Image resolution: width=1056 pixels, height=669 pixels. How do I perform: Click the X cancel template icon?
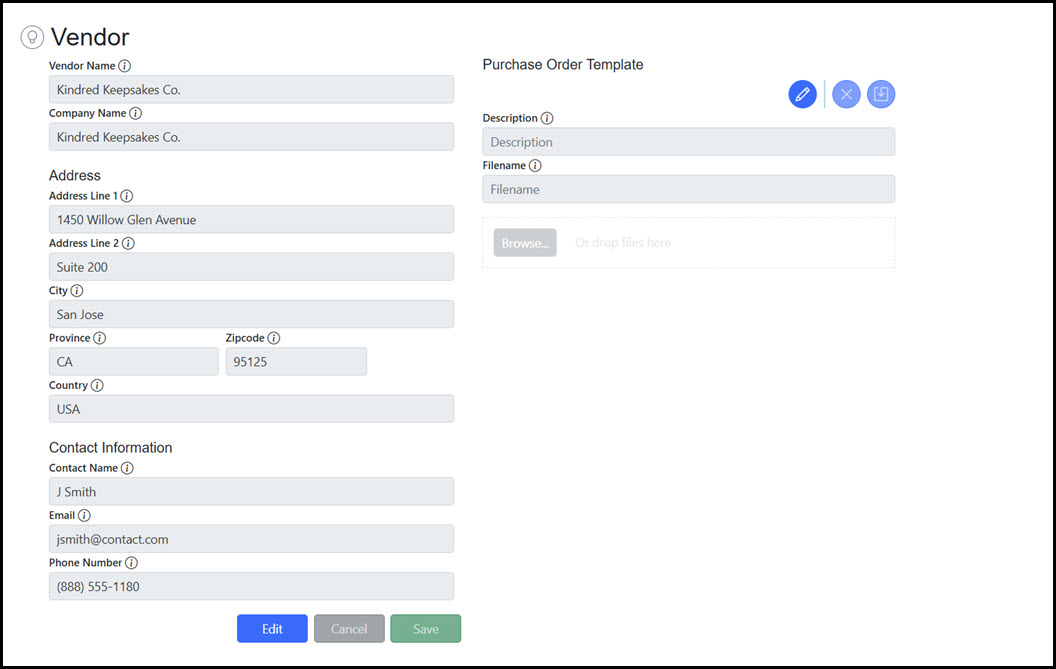(x=846, y=94)
